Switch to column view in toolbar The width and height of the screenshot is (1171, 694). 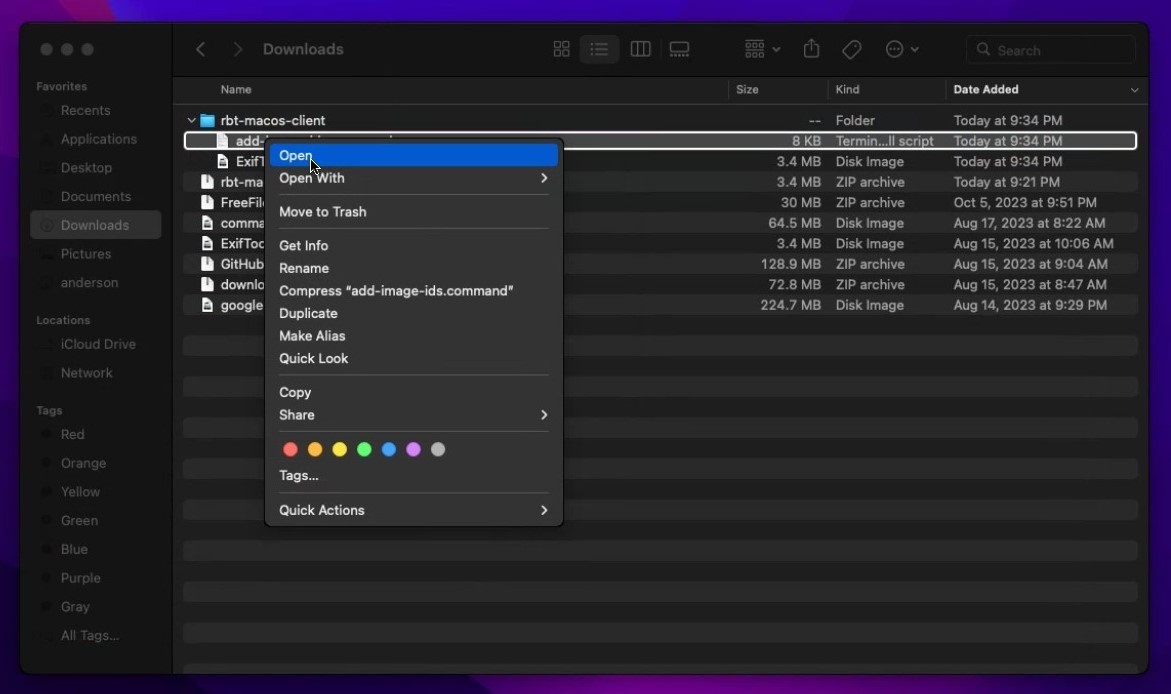(x=640, y=49)
